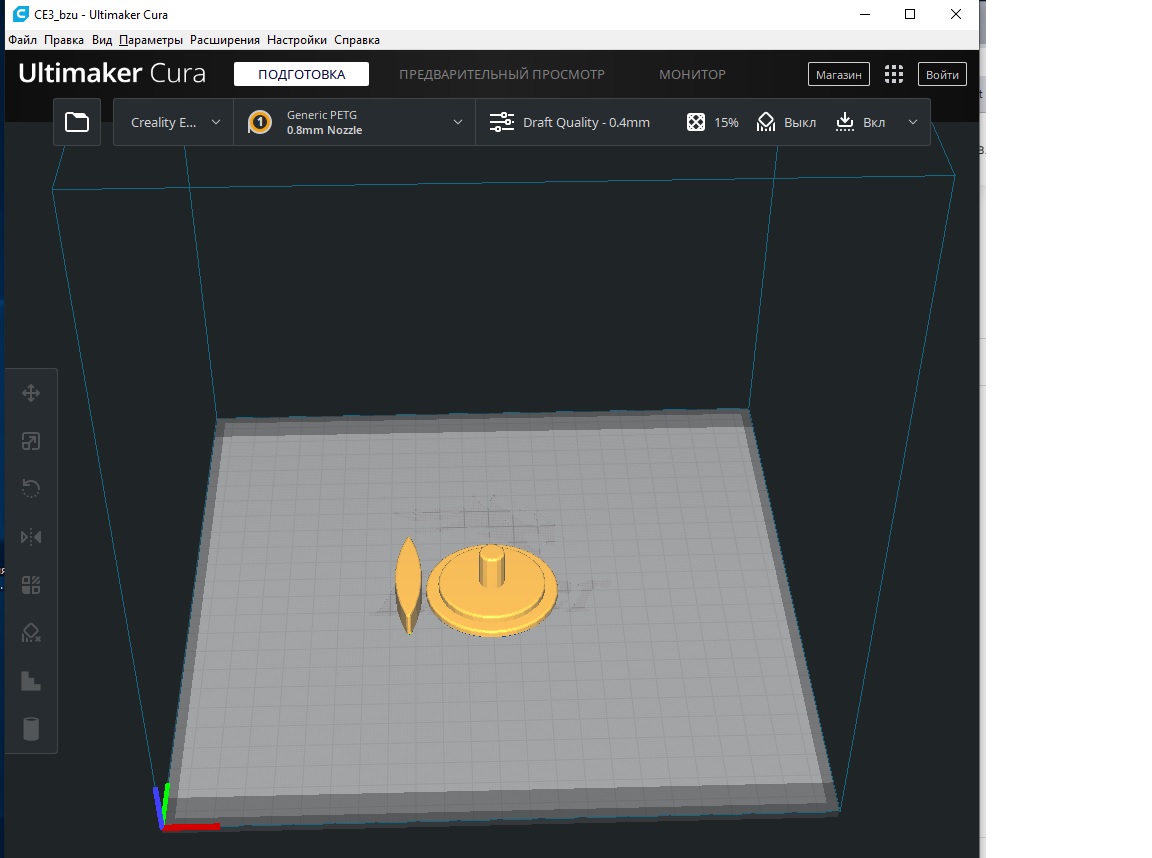Image resolution: width=1152 pixels, height=858 pixels.
Task: Select the Rotate tool in left toolbar
Action: tap(31, 489)
